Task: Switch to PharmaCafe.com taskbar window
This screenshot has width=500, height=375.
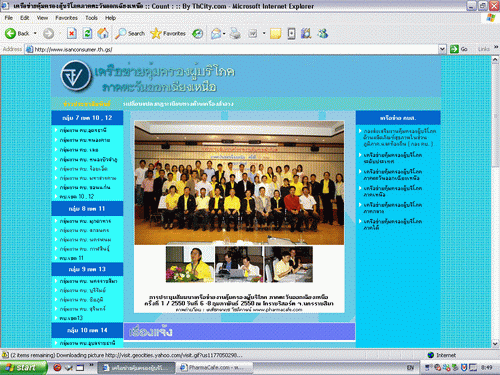Action: tap(213, 368)
